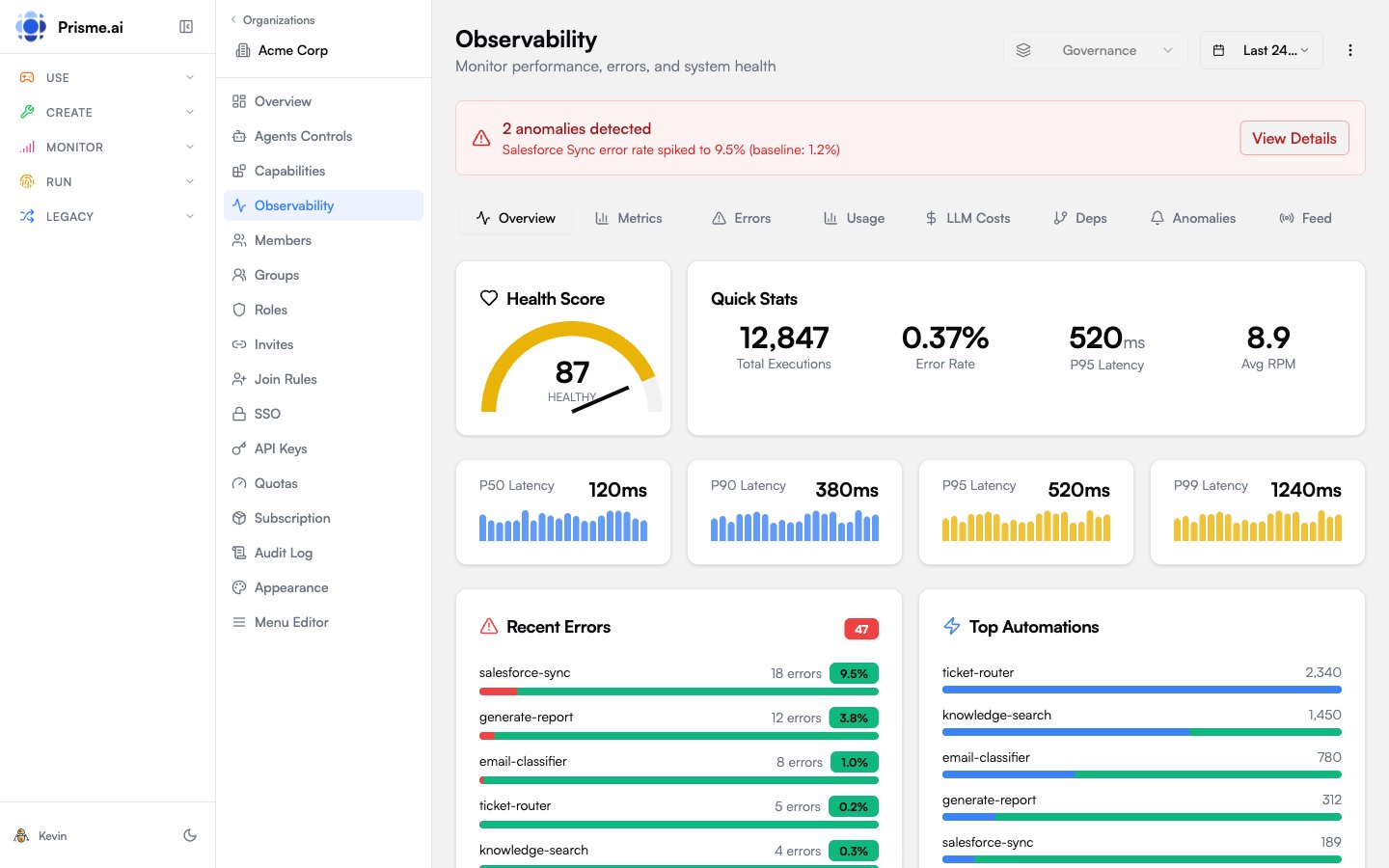Toggle dark mode moon icon

point(190,835)
